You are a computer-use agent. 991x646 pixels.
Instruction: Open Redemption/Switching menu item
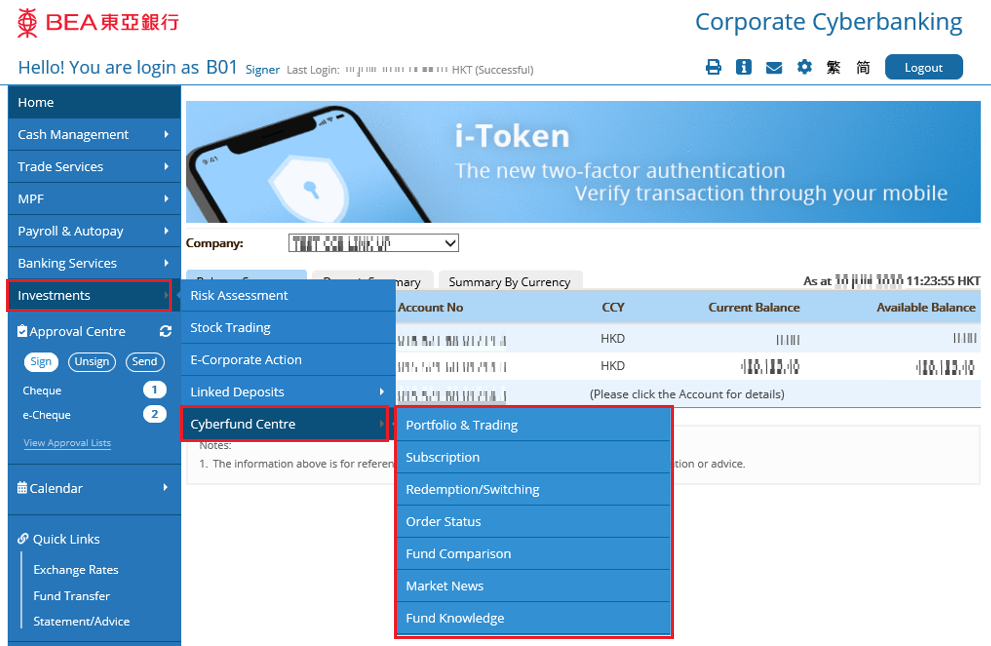[x=533, y=489]
